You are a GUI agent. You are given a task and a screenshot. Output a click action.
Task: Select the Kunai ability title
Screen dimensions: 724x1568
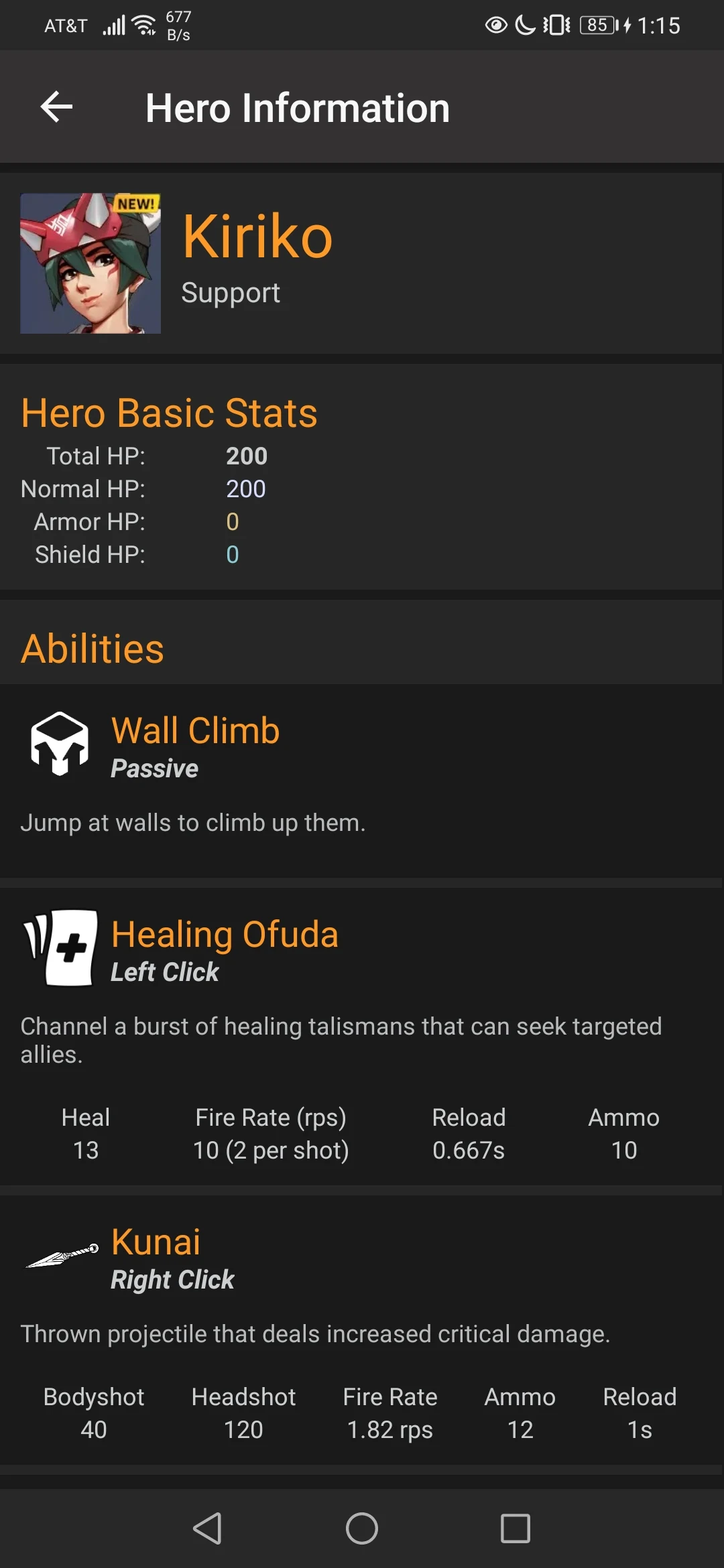point(156,1242)
